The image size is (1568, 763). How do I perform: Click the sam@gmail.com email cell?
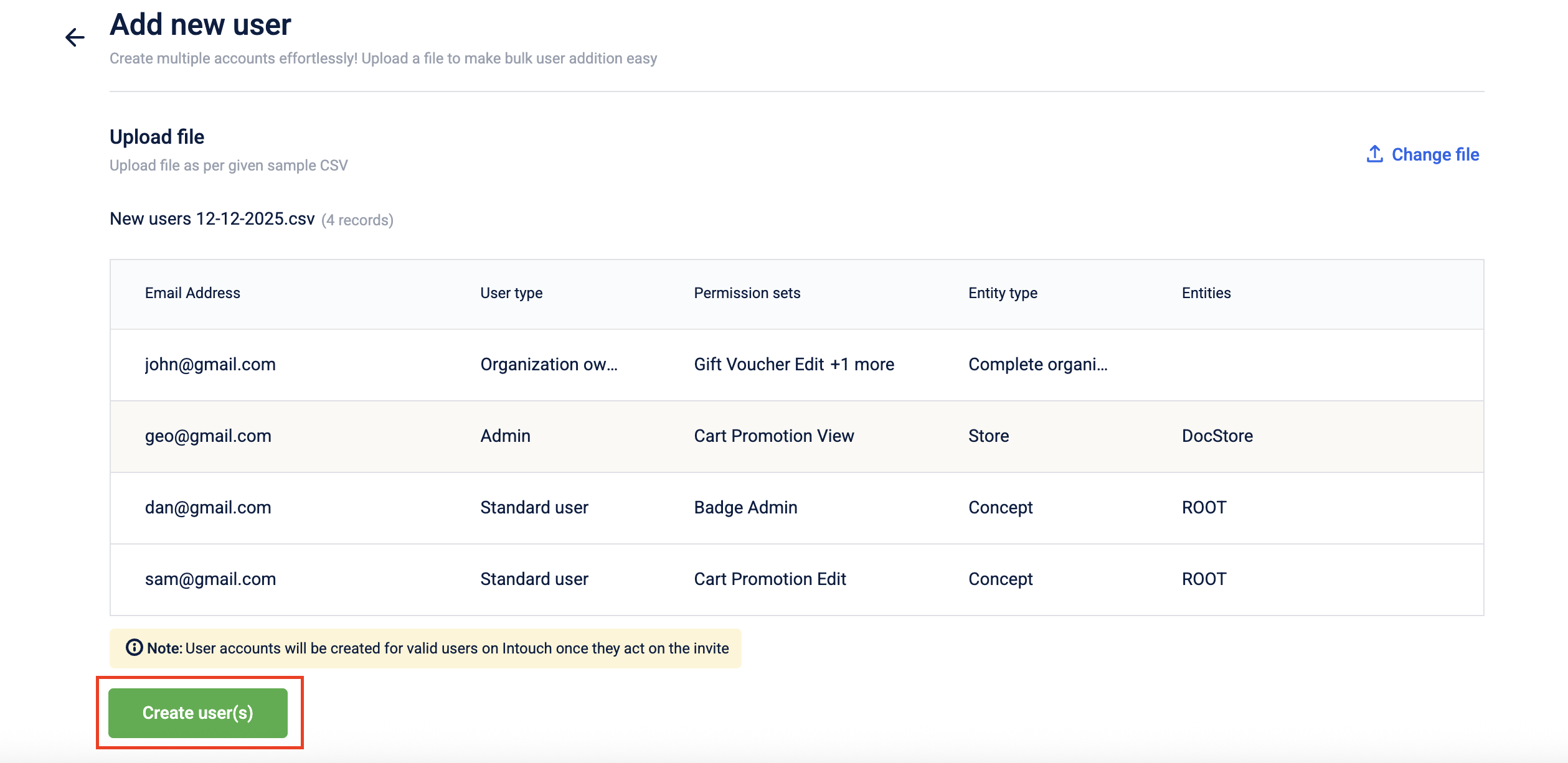pos(210,579)
